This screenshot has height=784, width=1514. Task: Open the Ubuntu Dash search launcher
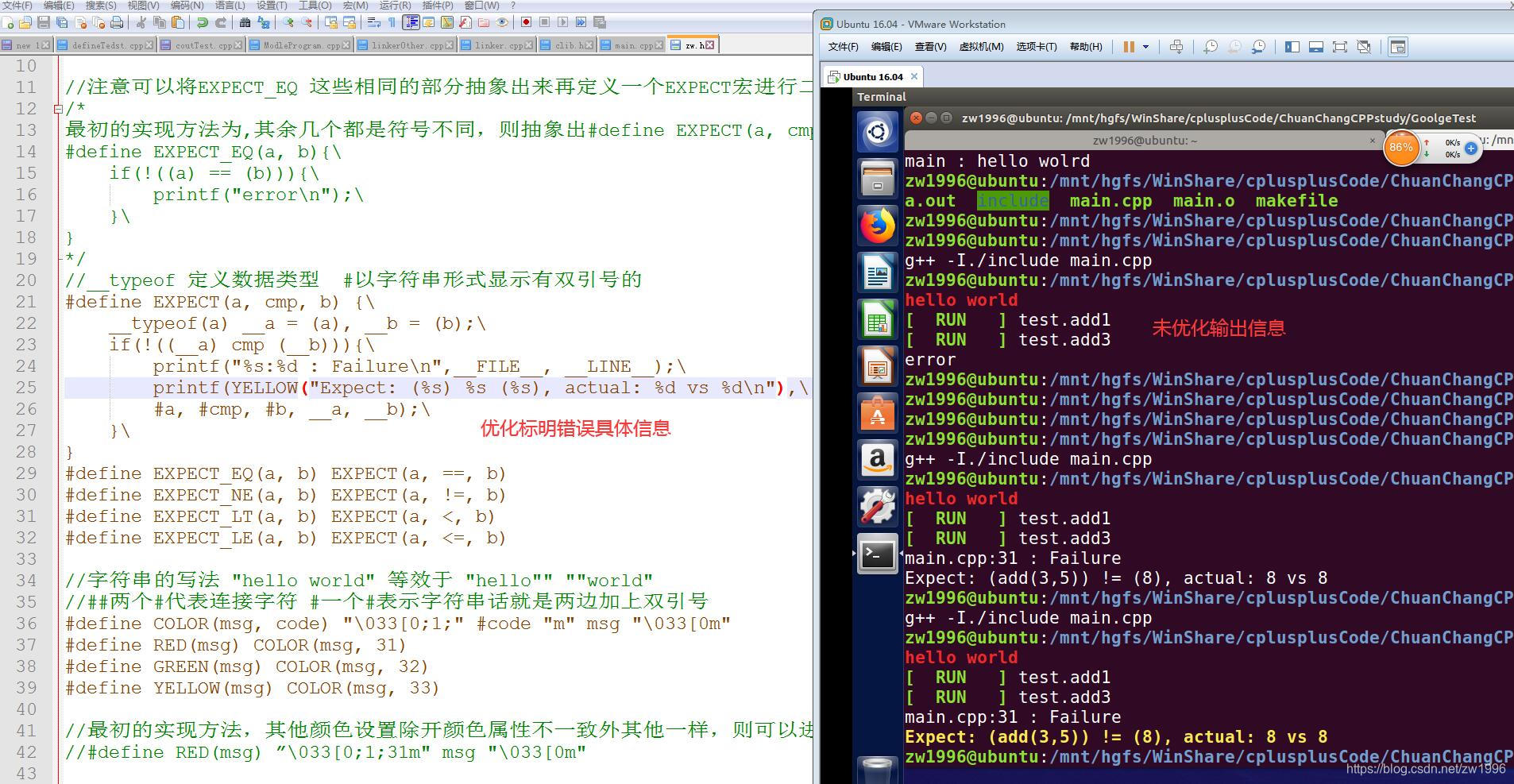click(878, 131)
